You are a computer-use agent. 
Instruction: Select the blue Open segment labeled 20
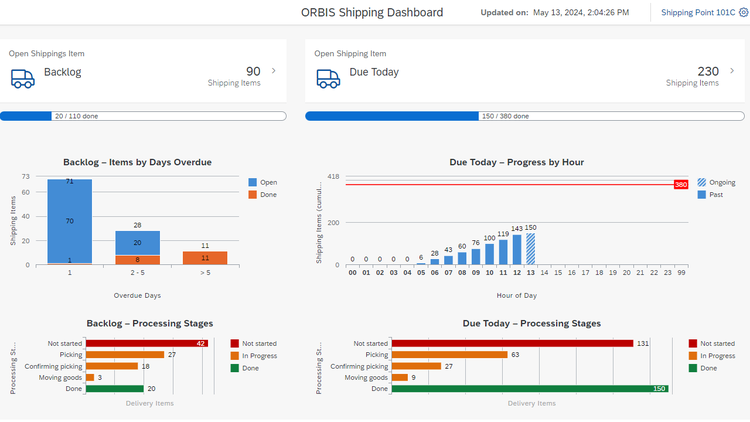(x=137, y=243)
